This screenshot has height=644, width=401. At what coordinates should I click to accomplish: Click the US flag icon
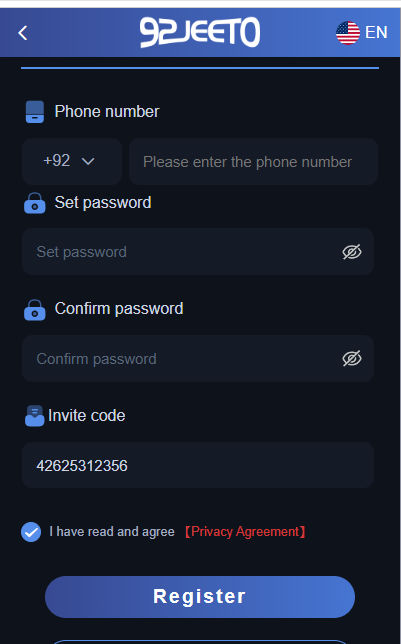348,33
